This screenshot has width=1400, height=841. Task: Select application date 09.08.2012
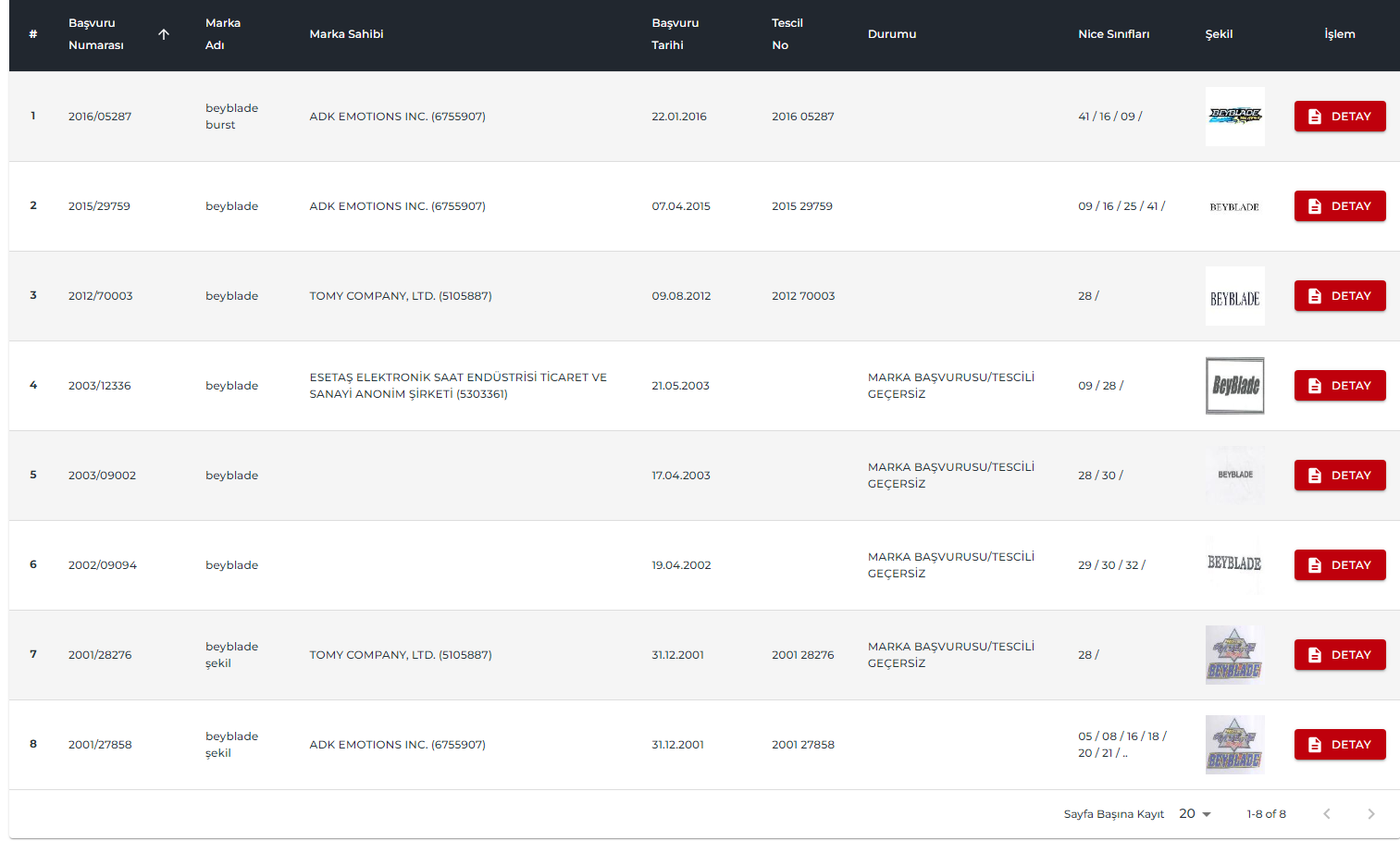coord(681,296)
